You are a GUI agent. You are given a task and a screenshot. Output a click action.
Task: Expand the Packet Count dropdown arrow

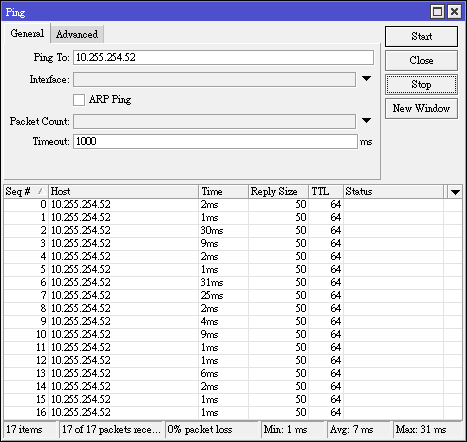366,121
